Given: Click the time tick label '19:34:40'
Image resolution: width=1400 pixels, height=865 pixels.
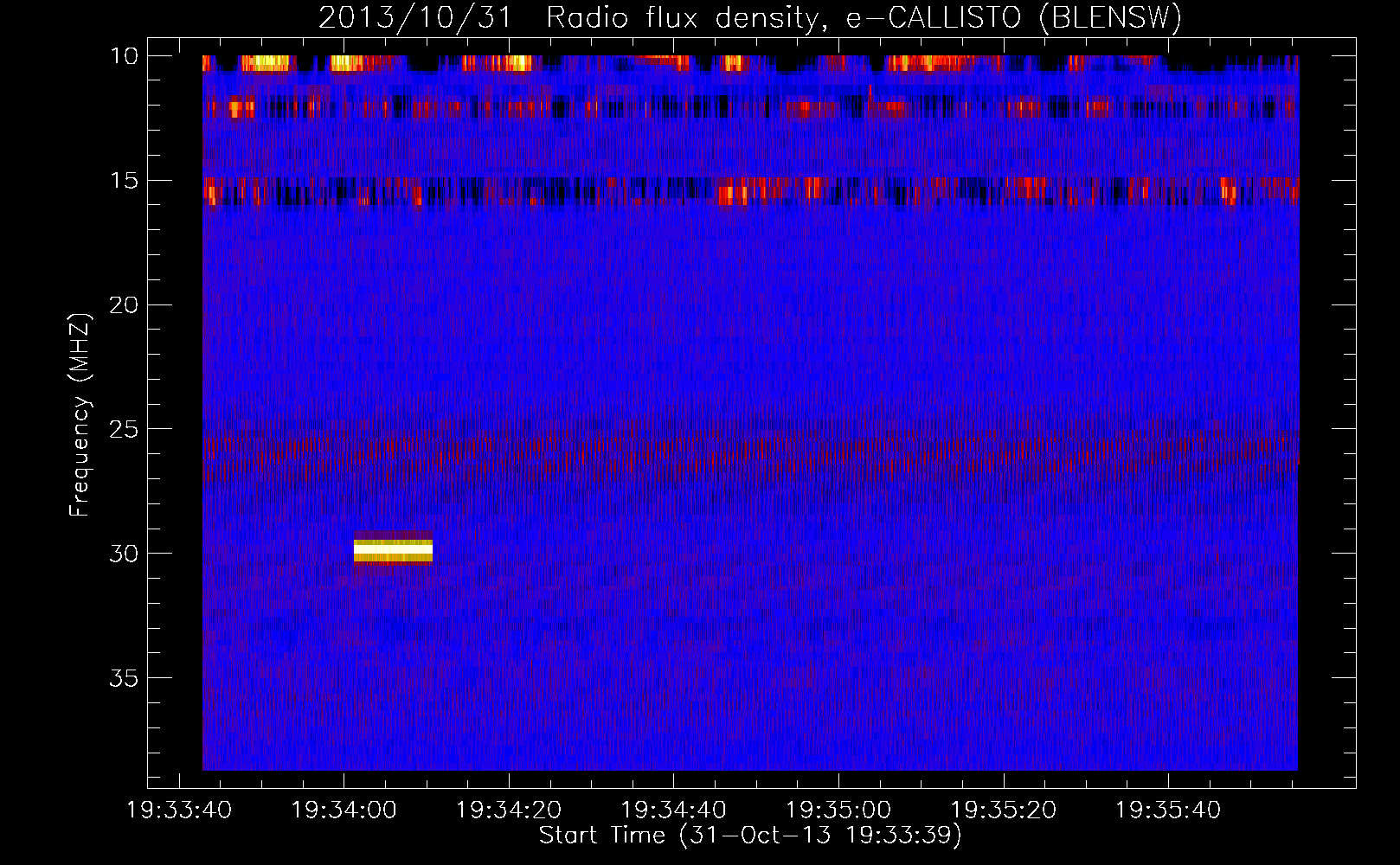Looking at the screenshot, I should pos(674,811).
